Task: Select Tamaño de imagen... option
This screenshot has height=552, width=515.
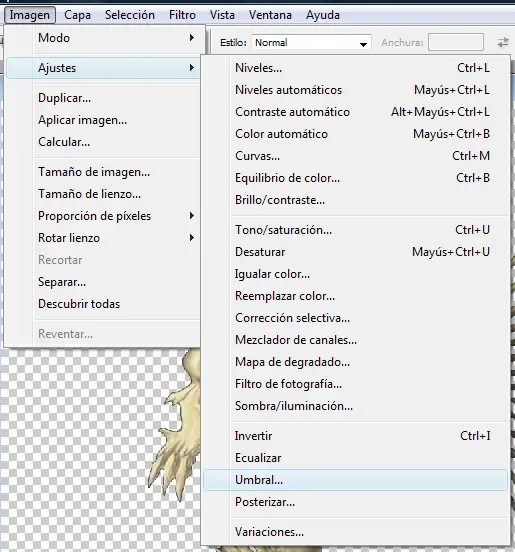Action: pos(104,172)
